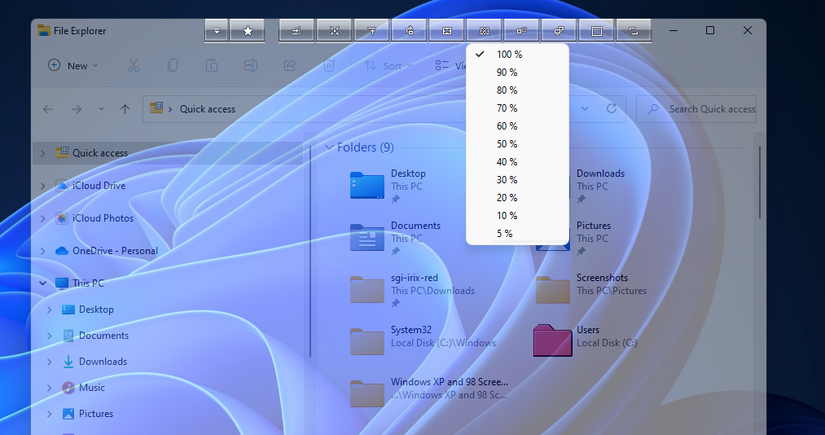Expand OneDrive - Personal tree node

(x=43, y=251)
